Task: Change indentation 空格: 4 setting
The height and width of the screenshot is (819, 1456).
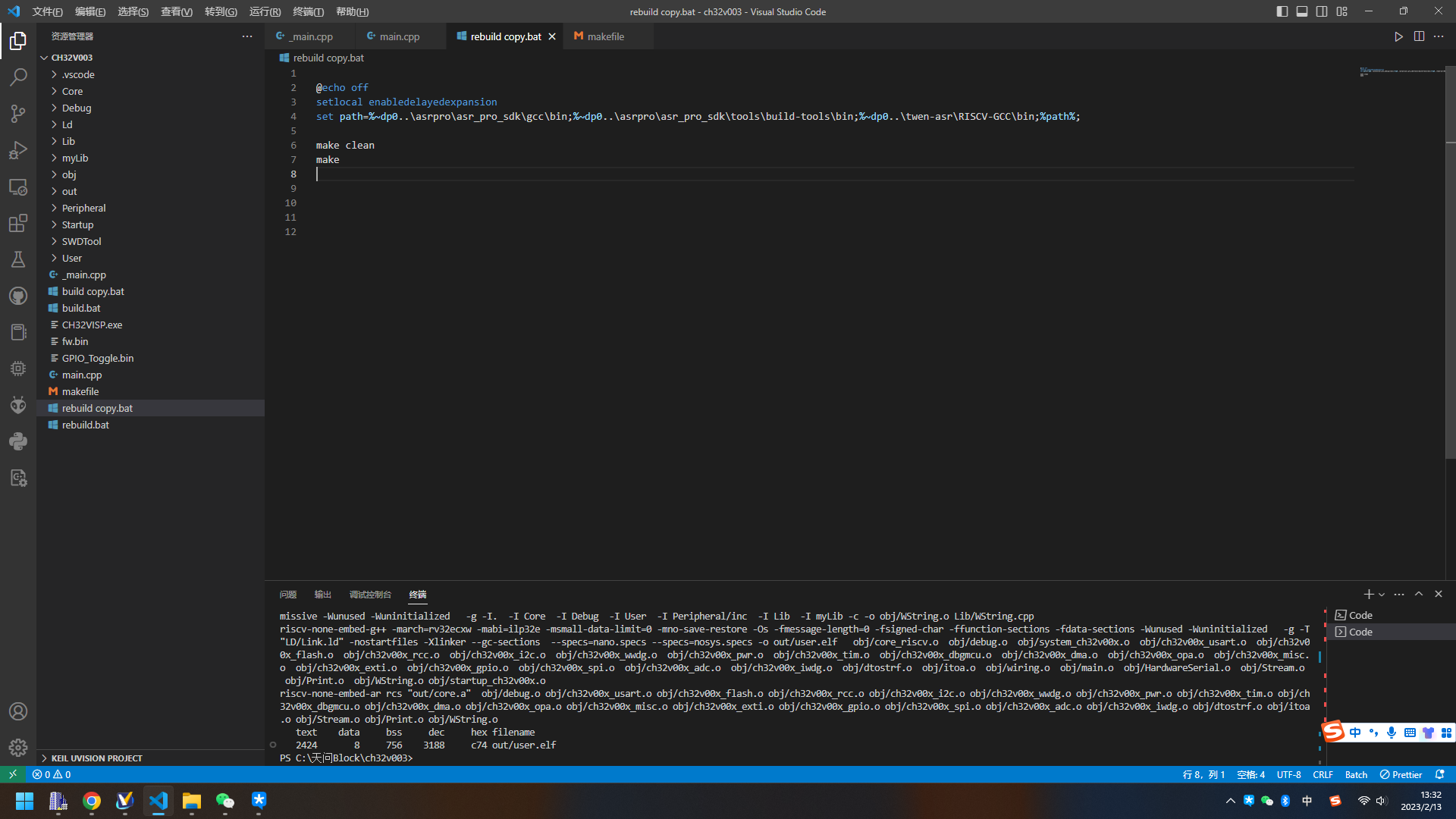Action: [x=1250, y=774]
